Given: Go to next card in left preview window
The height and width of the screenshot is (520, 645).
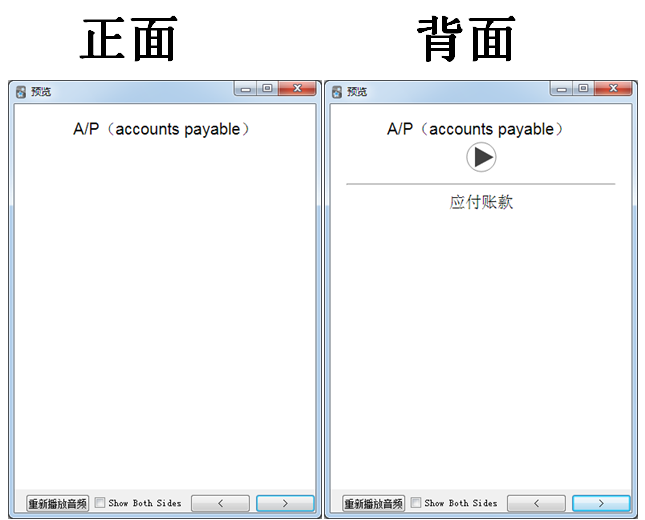Looking at the screenshot, I should click(285, 503).
